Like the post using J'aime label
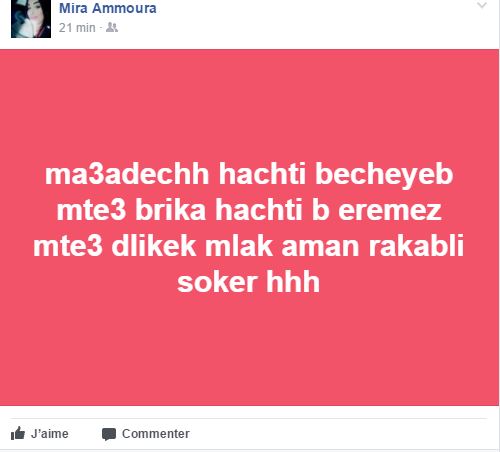Image resolution: width=500 pixels, height=452 pixels. (50, 434)
